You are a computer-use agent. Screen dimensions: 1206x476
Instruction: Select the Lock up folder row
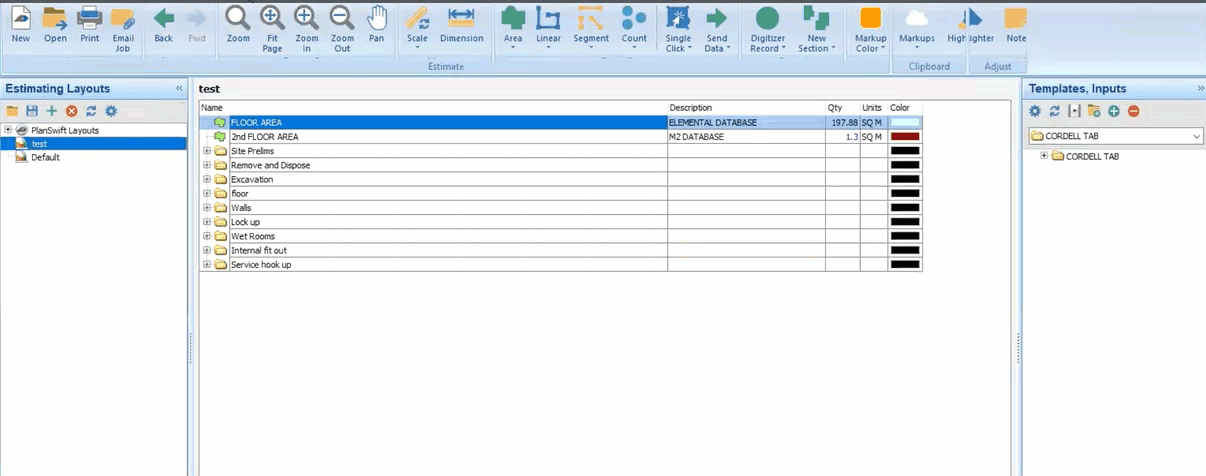pos(560,222)
